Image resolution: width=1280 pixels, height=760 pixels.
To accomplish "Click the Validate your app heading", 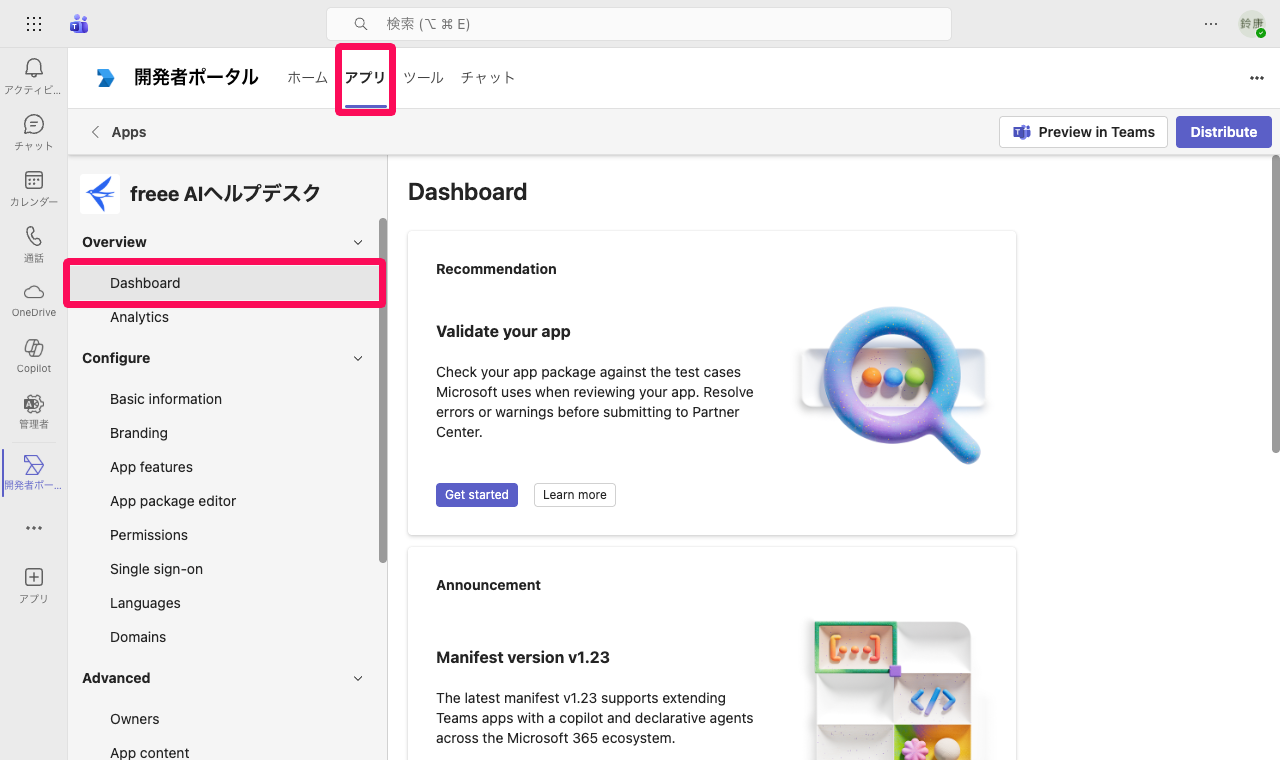I will tap(503, 331).
